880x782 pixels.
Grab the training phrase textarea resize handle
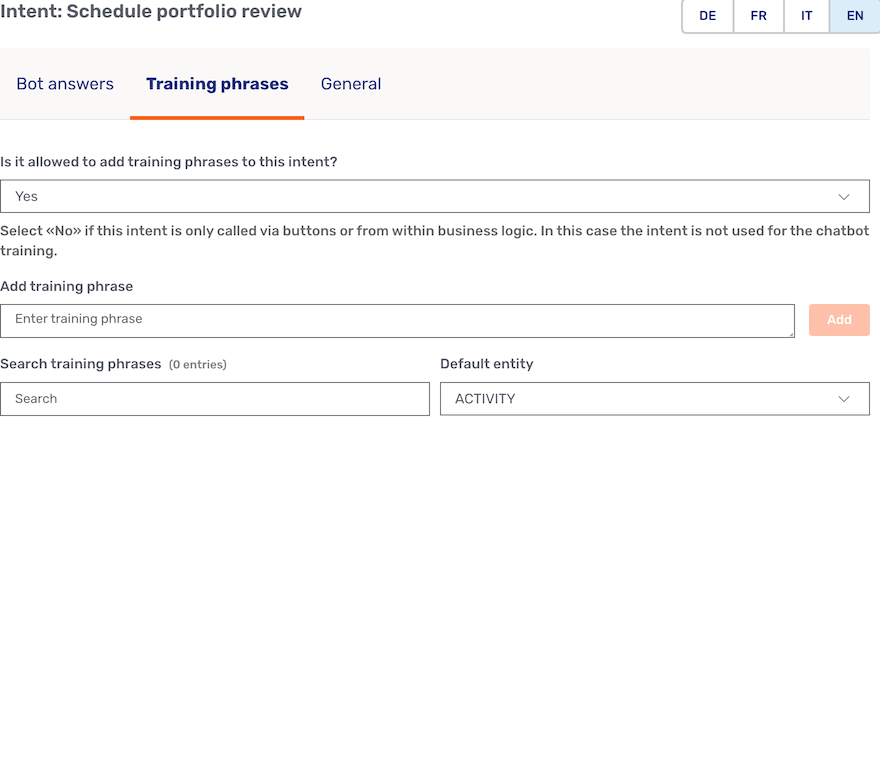click(790, 333)
